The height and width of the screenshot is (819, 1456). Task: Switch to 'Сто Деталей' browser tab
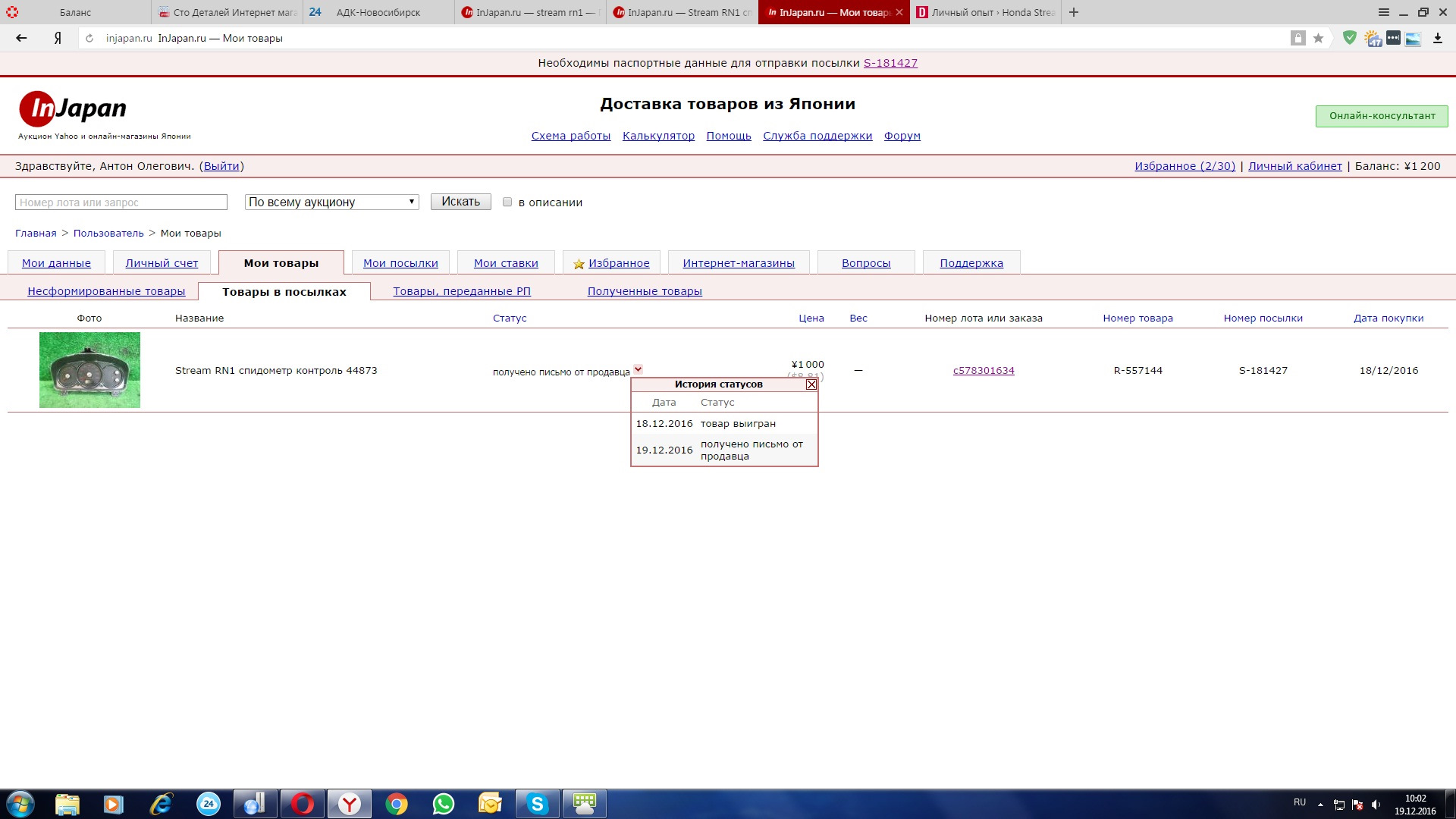[227, 12]
